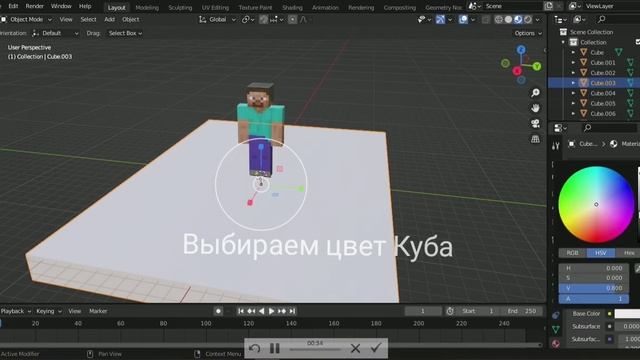
Task: Toggle X-ray view icon in header
Action: pos(485,19)
